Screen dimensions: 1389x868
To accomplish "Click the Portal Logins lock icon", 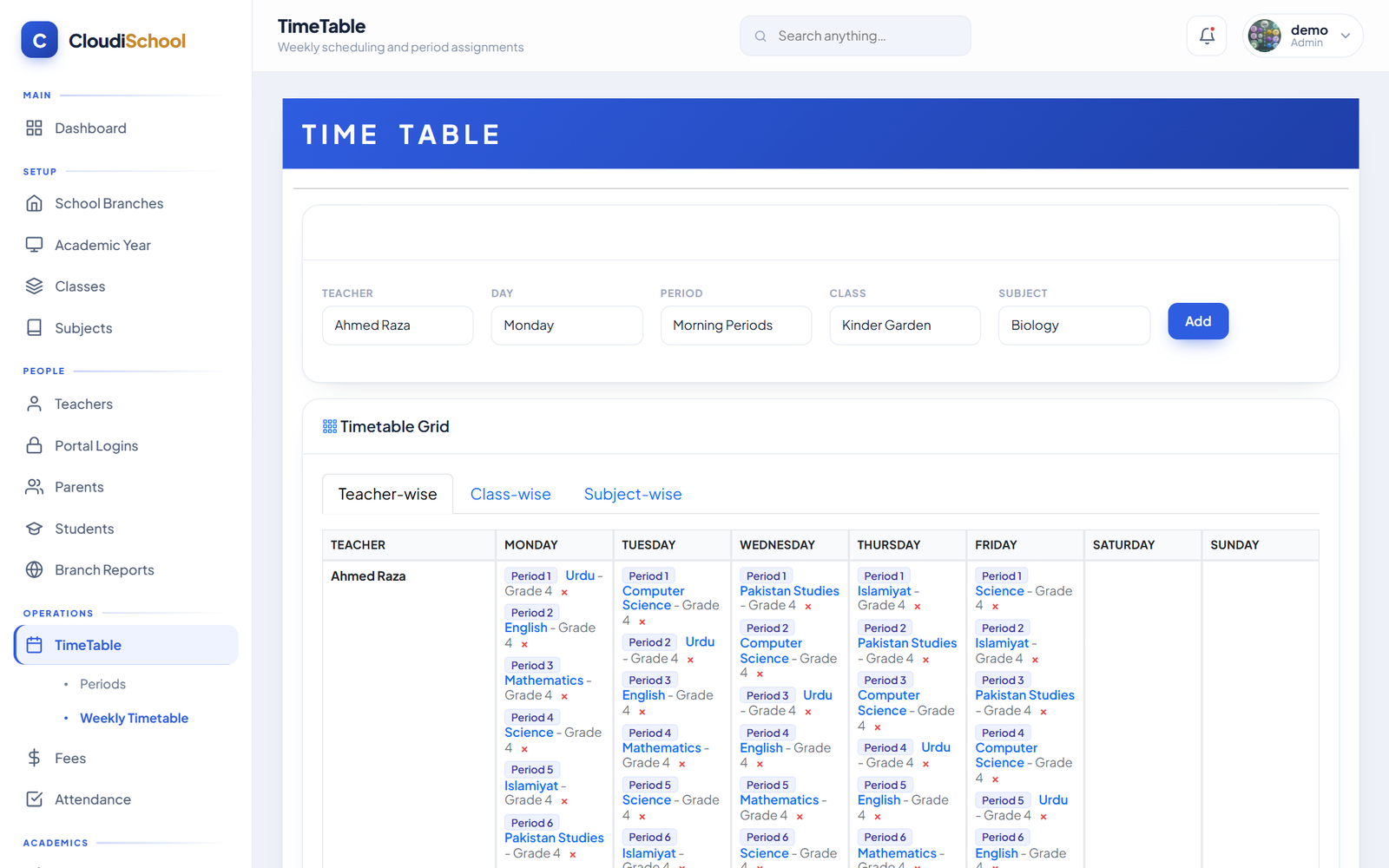I will 34,445.
